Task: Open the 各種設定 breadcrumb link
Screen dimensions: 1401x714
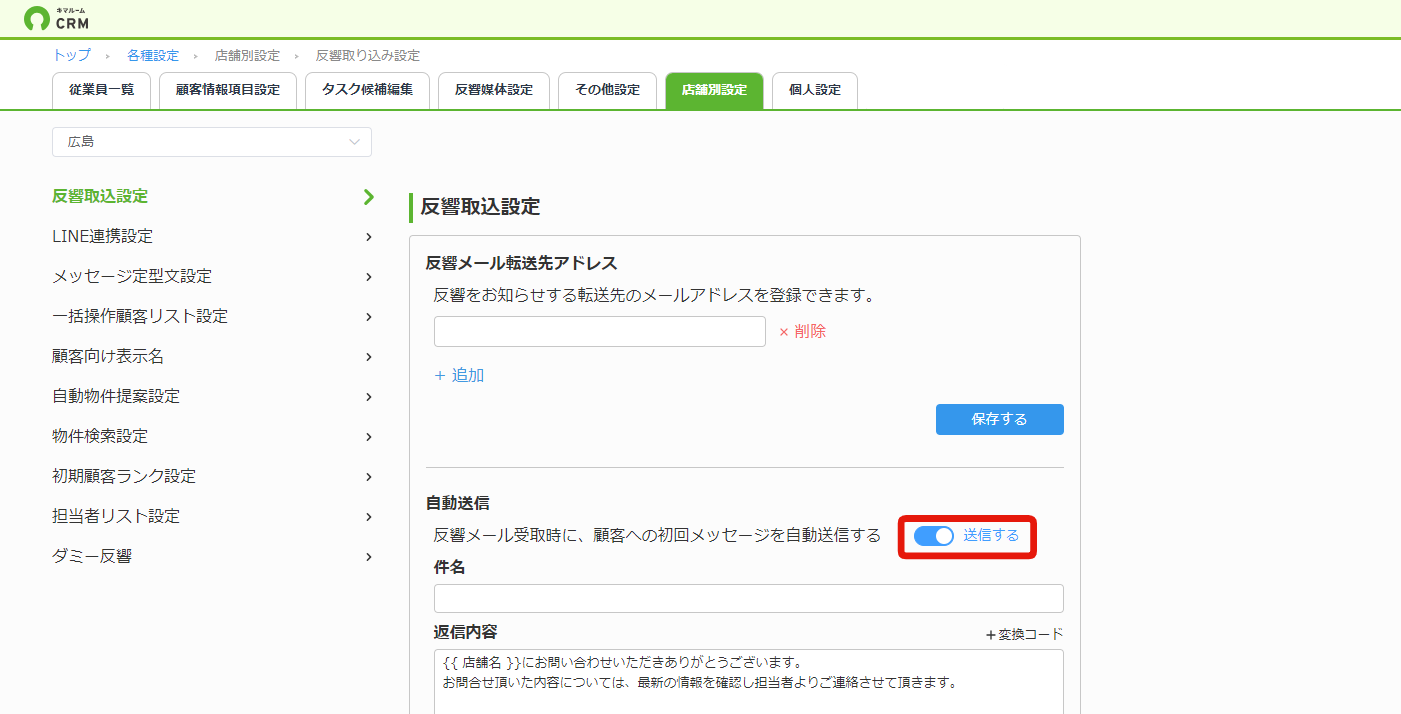Action: 153,55
